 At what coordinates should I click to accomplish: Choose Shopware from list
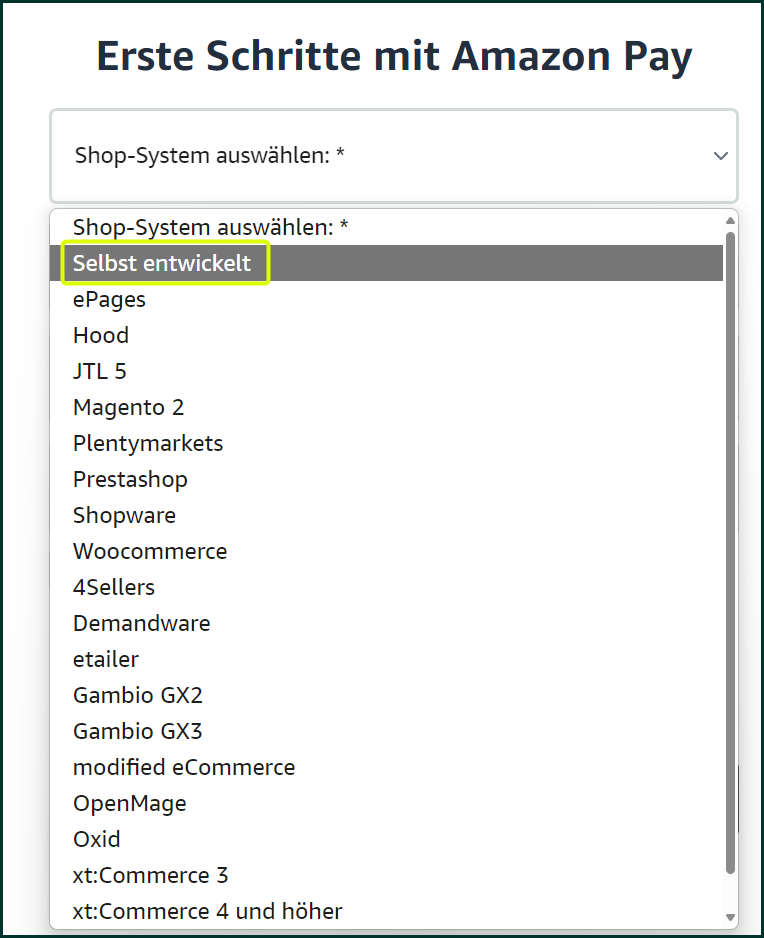(x=386, y=515)
